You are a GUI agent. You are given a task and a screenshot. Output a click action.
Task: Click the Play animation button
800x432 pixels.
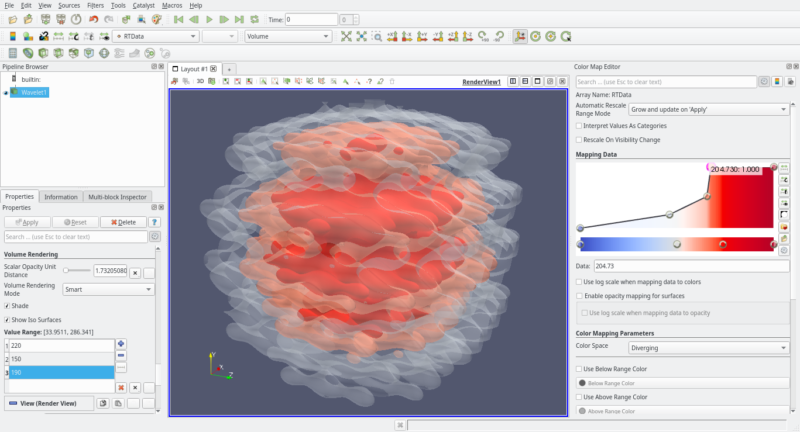(x=209, y=19)
